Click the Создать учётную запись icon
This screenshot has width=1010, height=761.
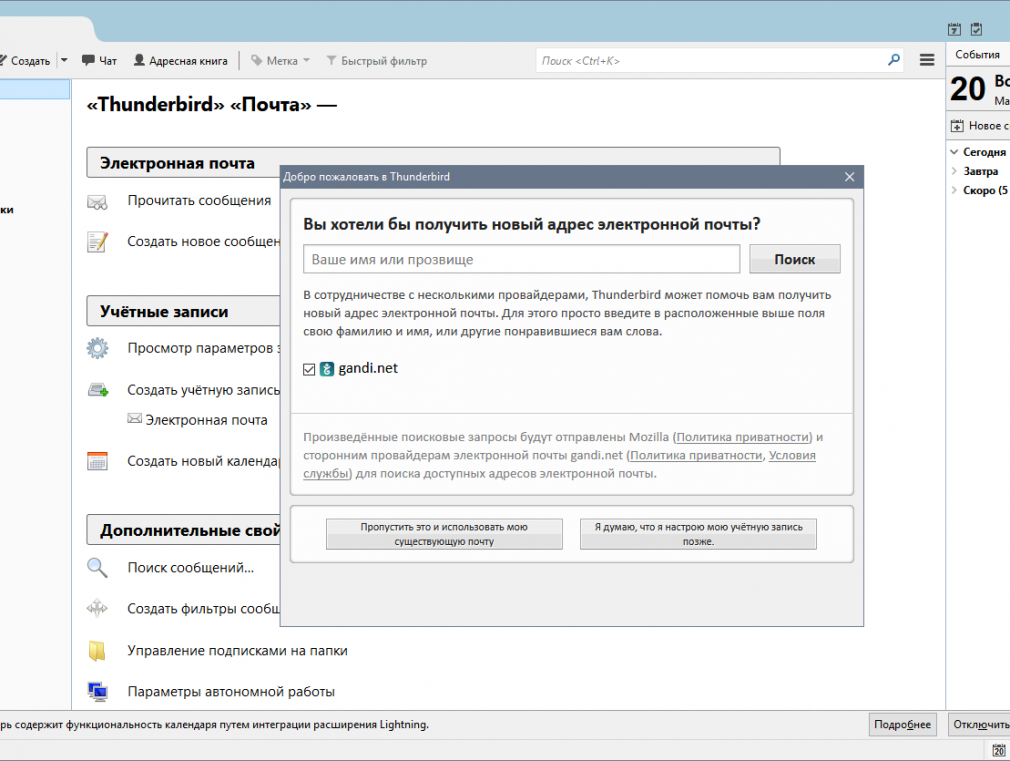[x=98, y=390]
